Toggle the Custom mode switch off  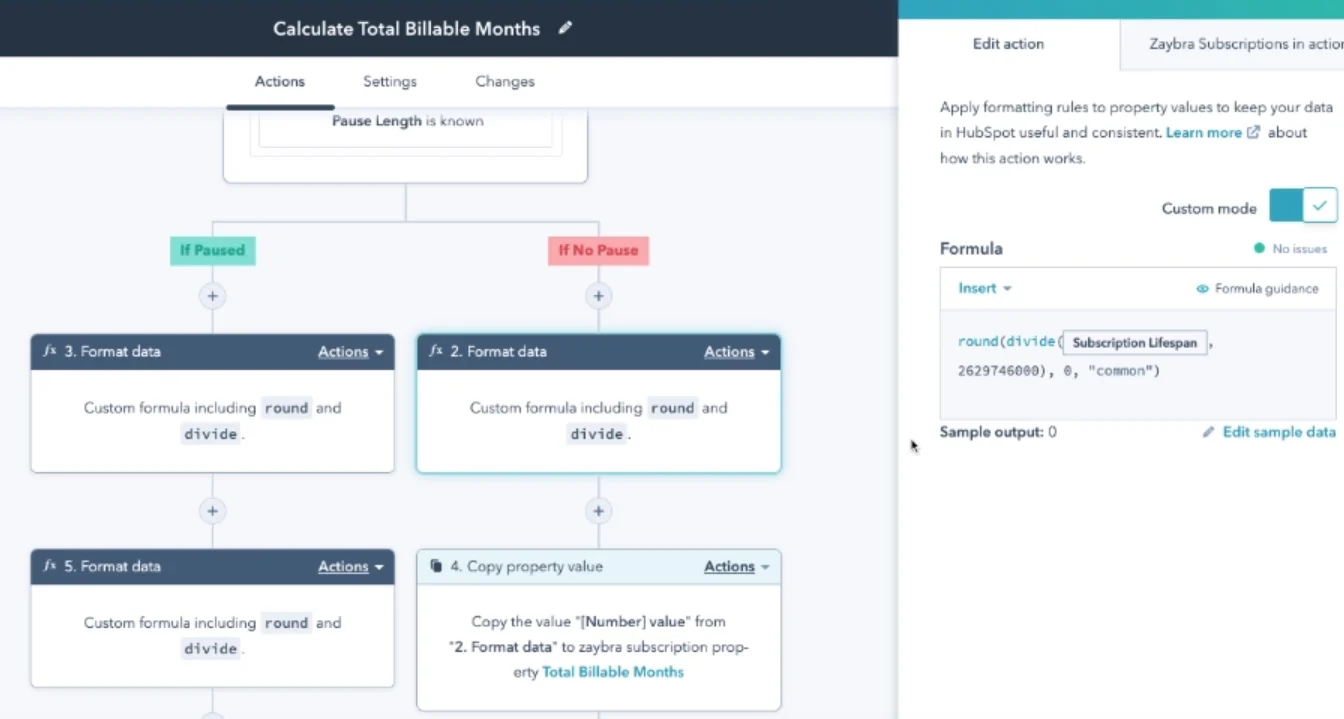point(1302,207)
